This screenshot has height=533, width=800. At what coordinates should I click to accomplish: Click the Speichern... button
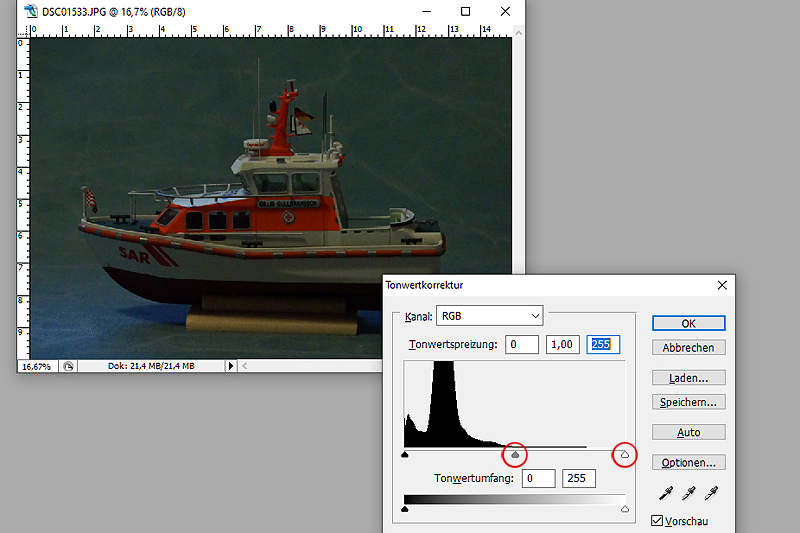688,402
